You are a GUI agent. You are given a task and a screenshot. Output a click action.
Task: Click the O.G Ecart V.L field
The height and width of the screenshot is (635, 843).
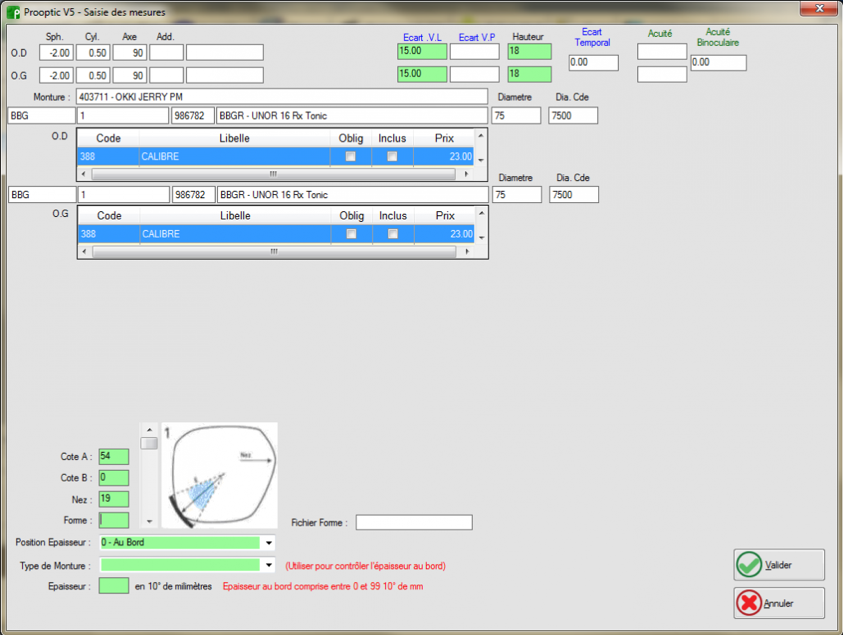tap(422, 74)
